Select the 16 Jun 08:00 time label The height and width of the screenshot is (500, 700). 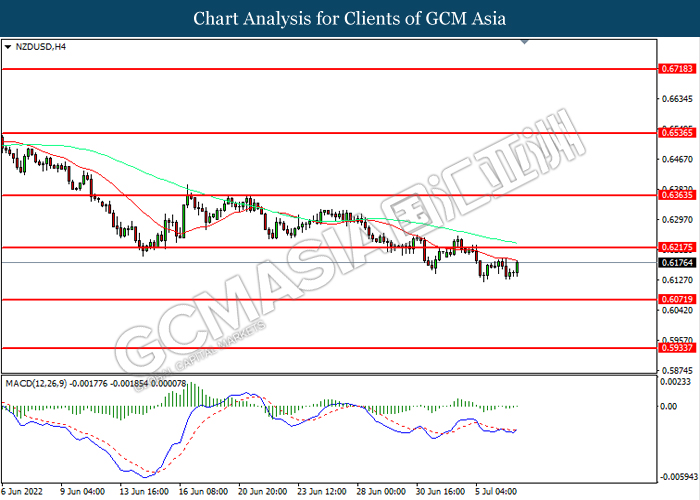(203, 492)
